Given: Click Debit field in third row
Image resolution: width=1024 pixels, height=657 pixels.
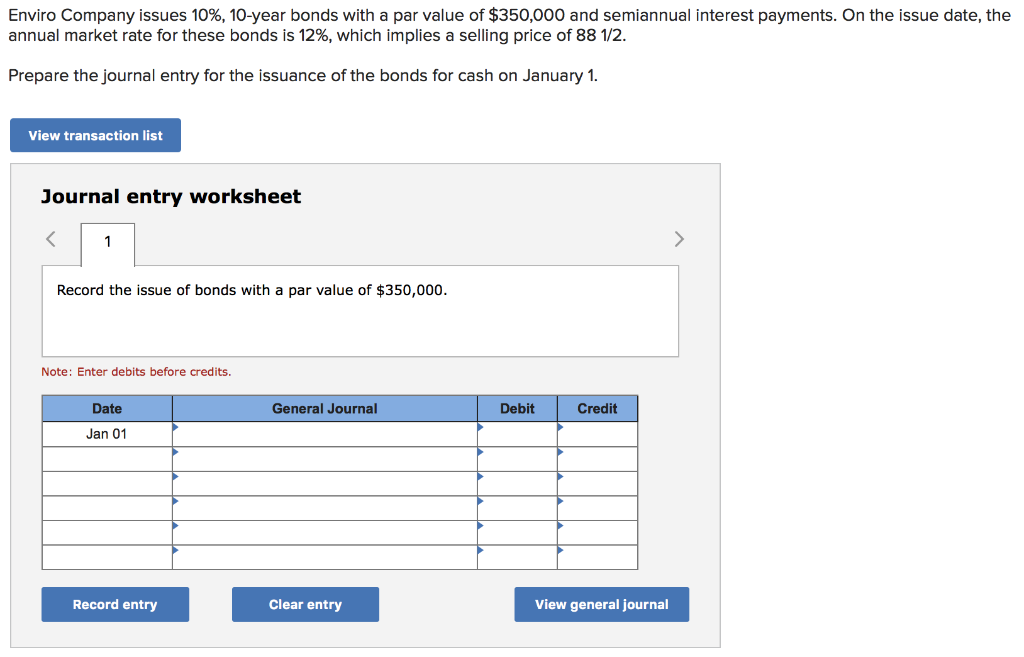Looking at the screenshot, I should 517,484.
